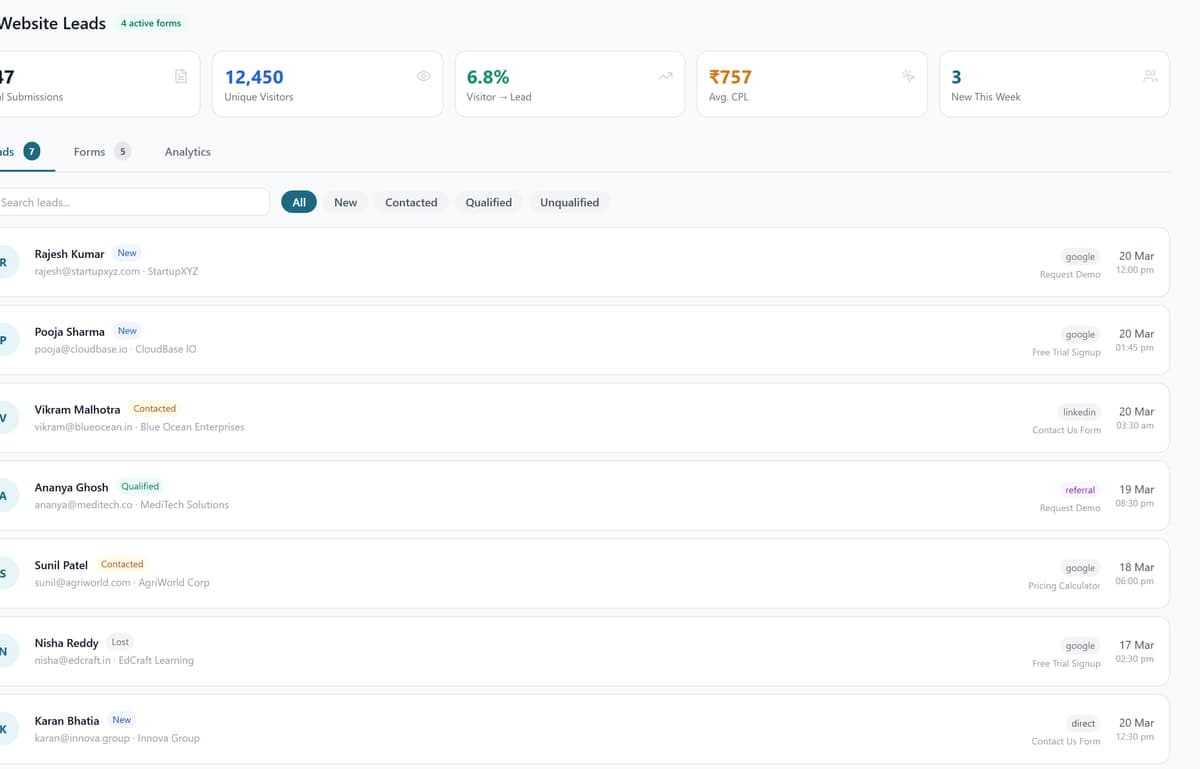The width and height of the screenshot is (1200, 769).
Task: Click the document icon in Submissions card
Action: (x=181, y=76)
